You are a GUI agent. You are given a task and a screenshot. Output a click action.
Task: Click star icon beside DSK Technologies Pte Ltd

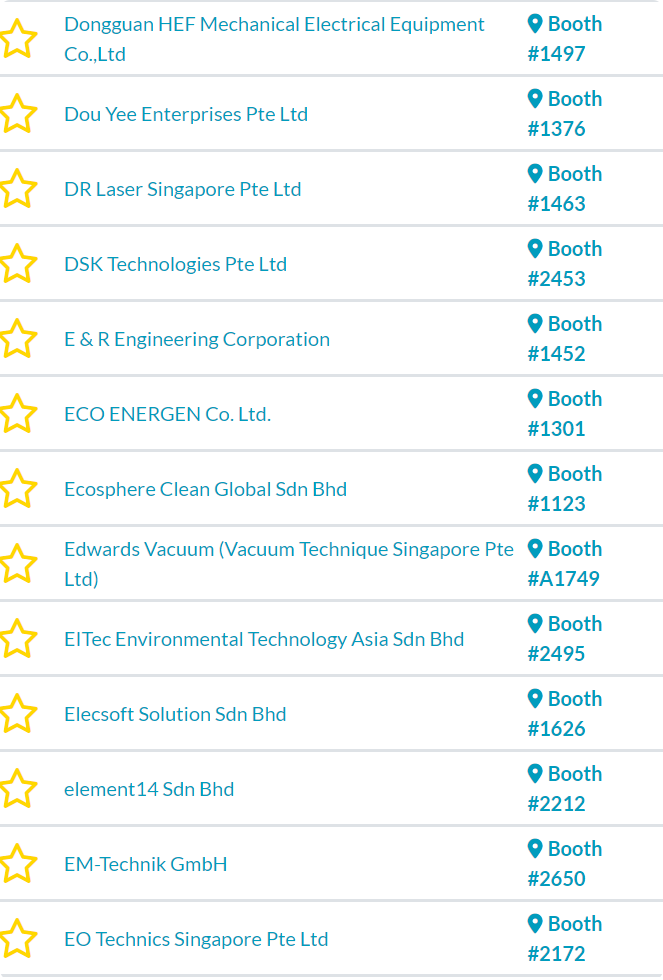tap(18, 264)
